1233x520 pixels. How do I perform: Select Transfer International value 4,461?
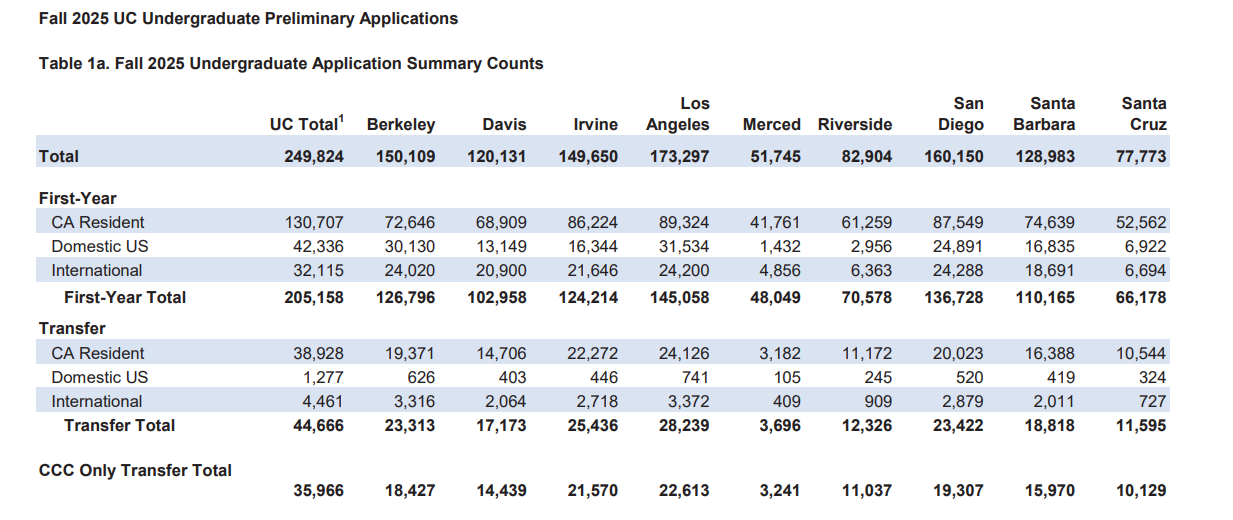(x=324, y=401)
